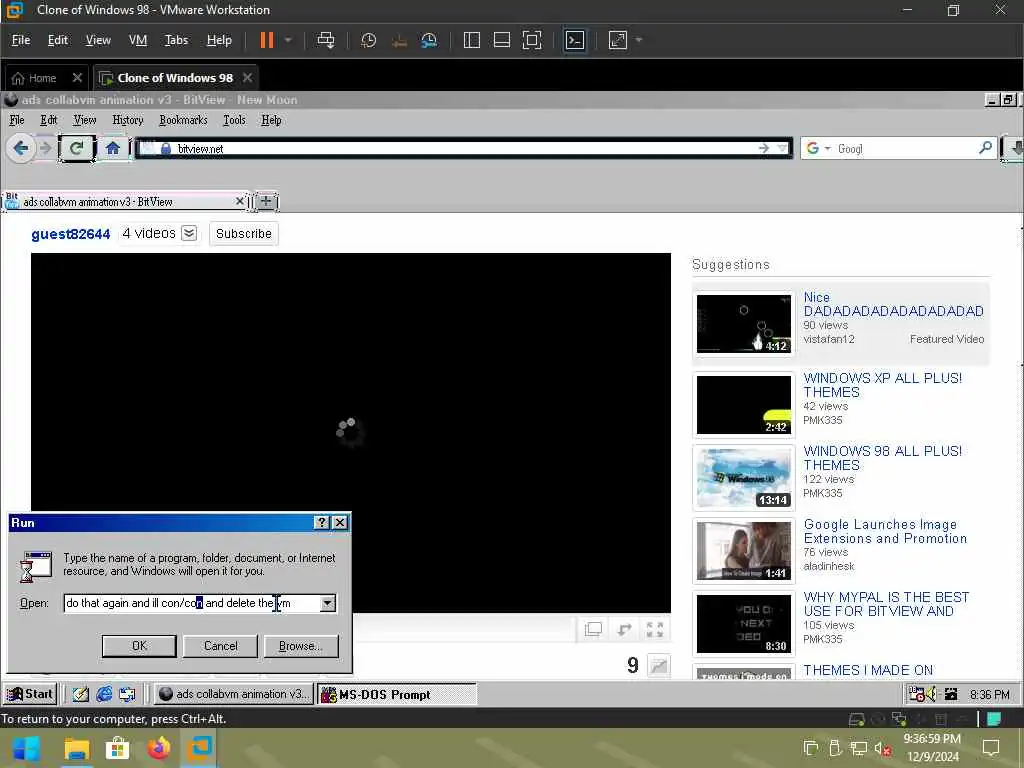1024x768 pixels.
Task: Click the VMware stretch guest display icon
Action: 617,40
